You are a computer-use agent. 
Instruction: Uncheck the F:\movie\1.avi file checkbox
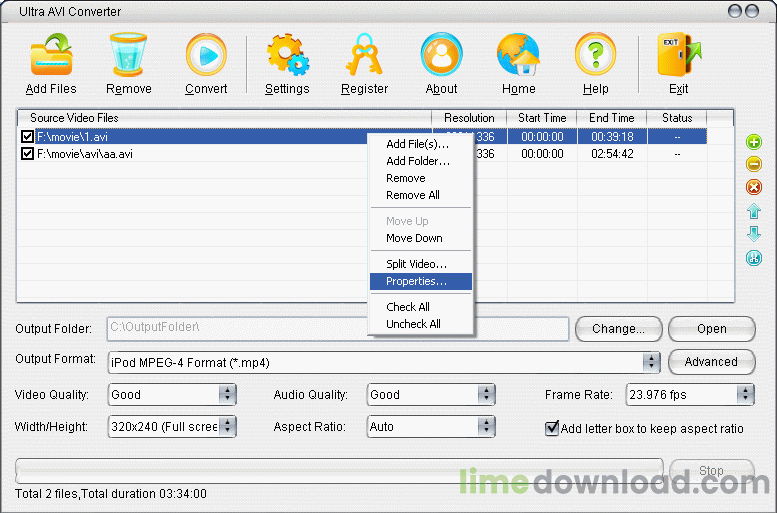28,137
